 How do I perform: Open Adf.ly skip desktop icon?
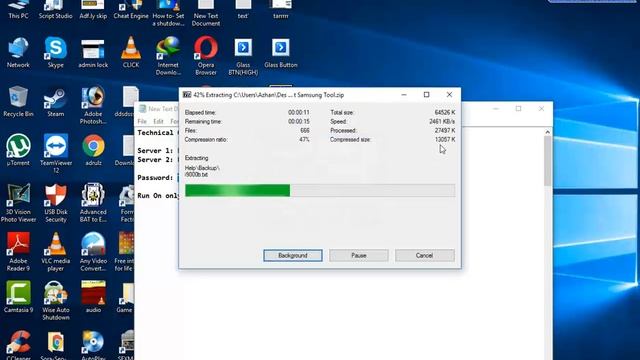click(x=93, y=10)
